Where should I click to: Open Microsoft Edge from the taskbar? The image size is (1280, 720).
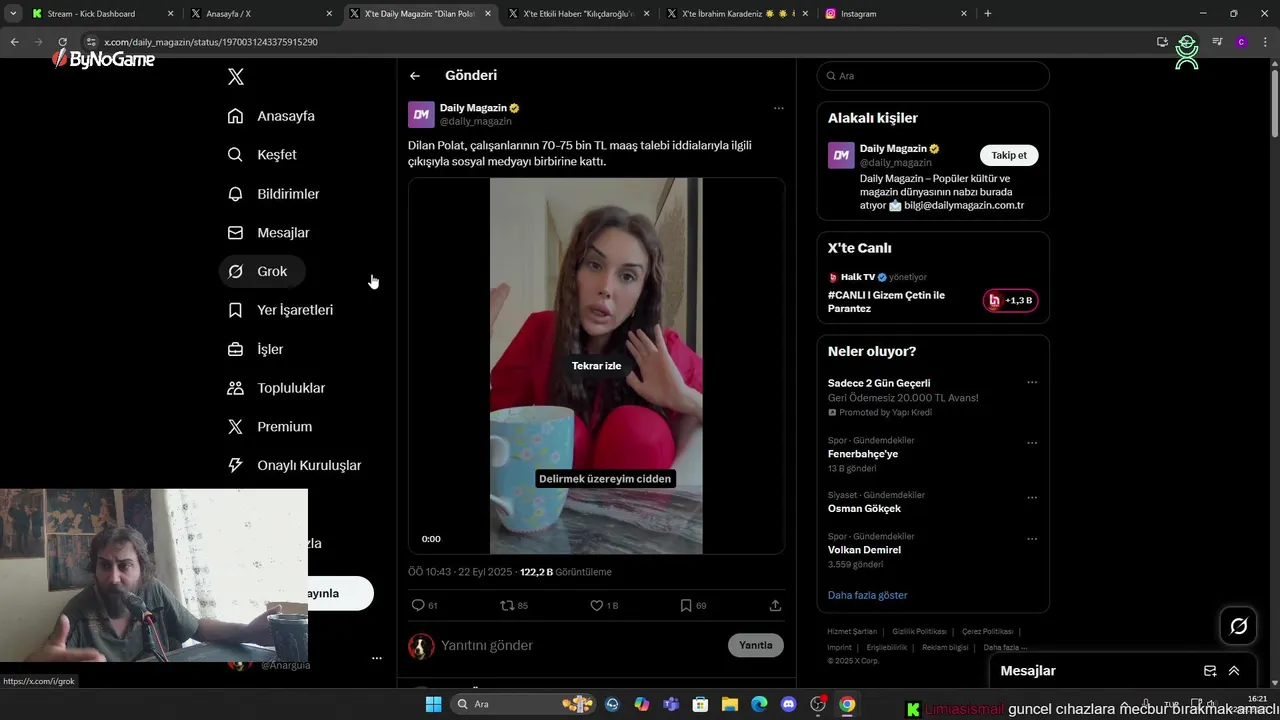click(x=759, y=704)
